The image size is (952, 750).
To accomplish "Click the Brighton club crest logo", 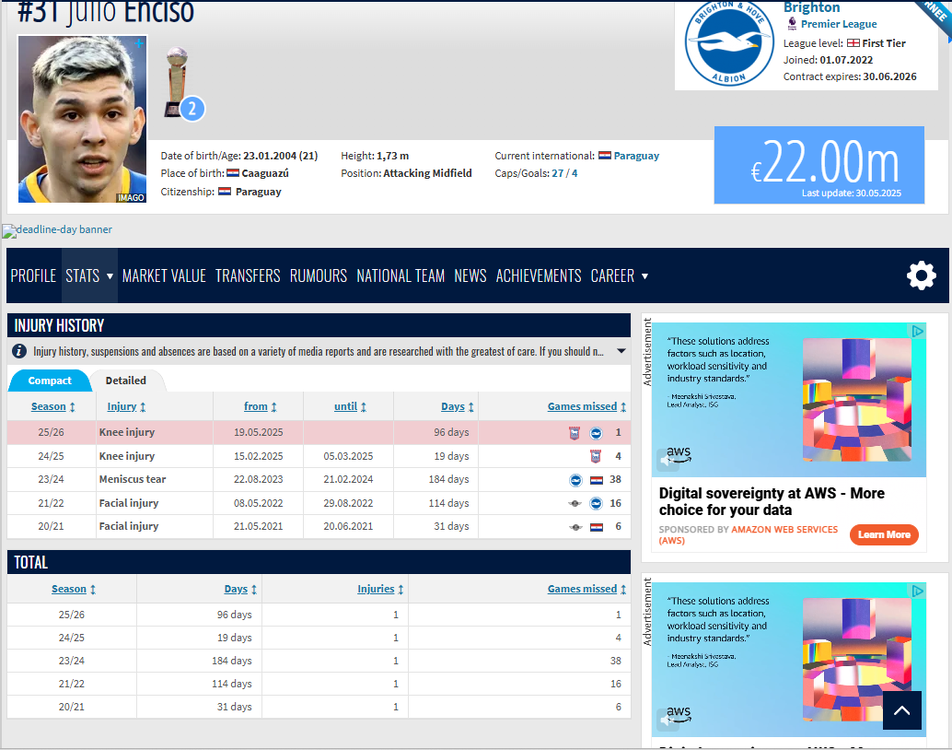I will 729,44.
